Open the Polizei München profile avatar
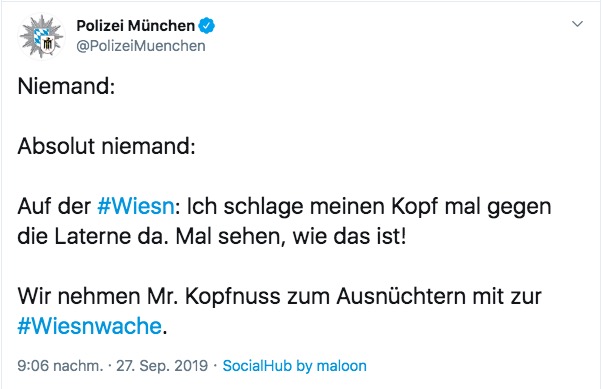Image resolution: width=602 pixels, height=389 pixels. pyautogui.click(x=41, y=36)
